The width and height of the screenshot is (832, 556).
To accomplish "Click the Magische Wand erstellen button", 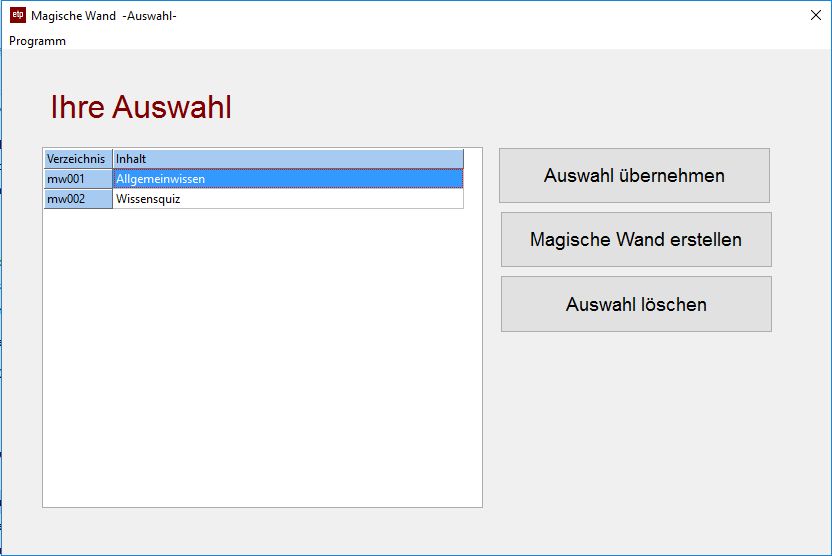I will [636, 240].
